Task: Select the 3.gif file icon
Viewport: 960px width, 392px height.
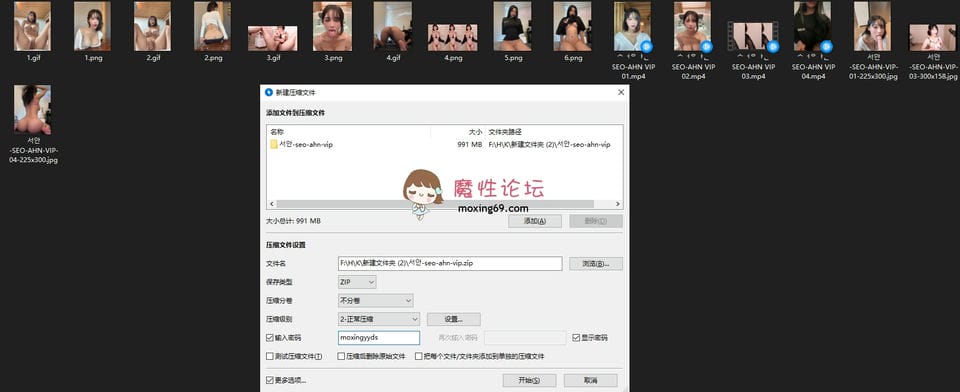Action: pos(272,38)
